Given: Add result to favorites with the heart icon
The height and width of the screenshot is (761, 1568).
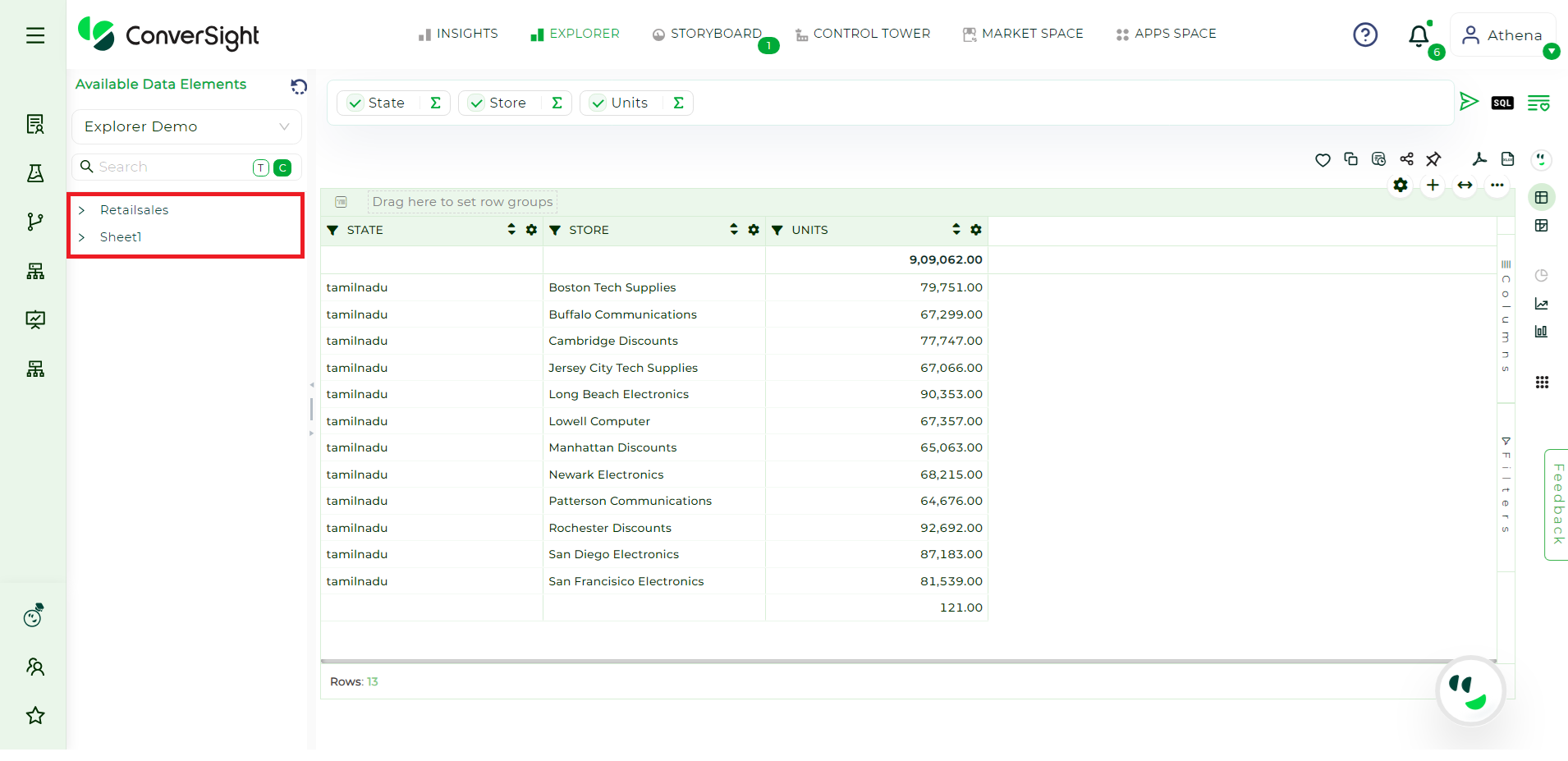Looking at the screenshot, I should 1323,160.
